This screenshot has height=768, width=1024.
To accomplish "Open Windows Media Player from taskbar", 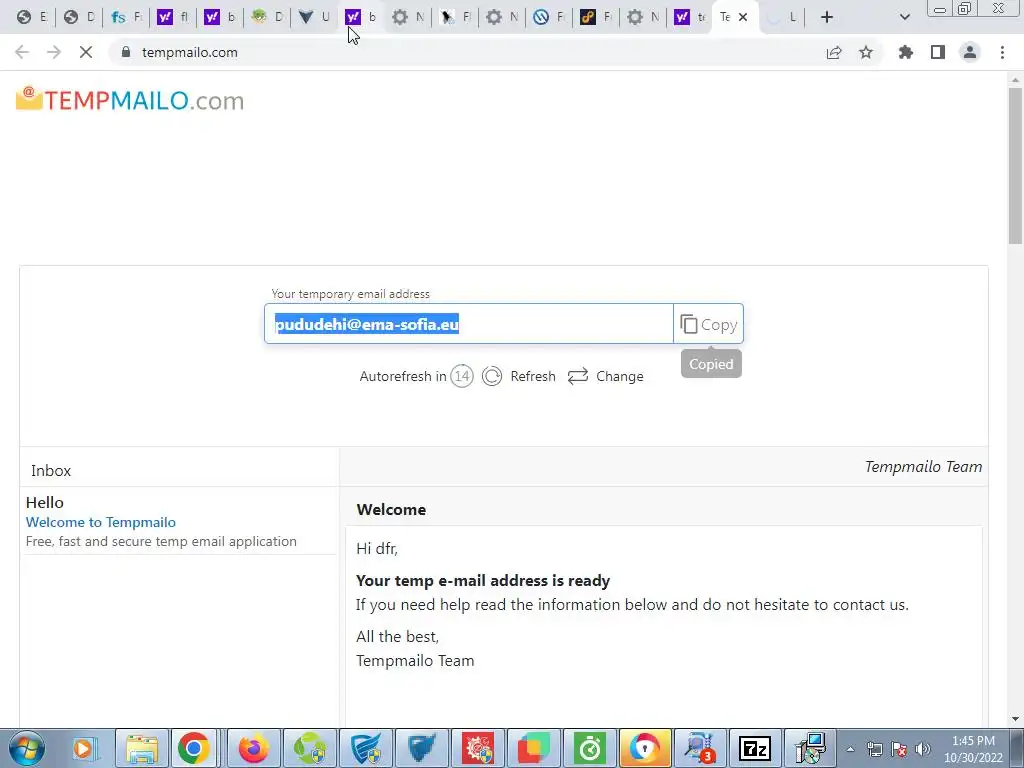I will pyautogui.click(x=85, y=748).
